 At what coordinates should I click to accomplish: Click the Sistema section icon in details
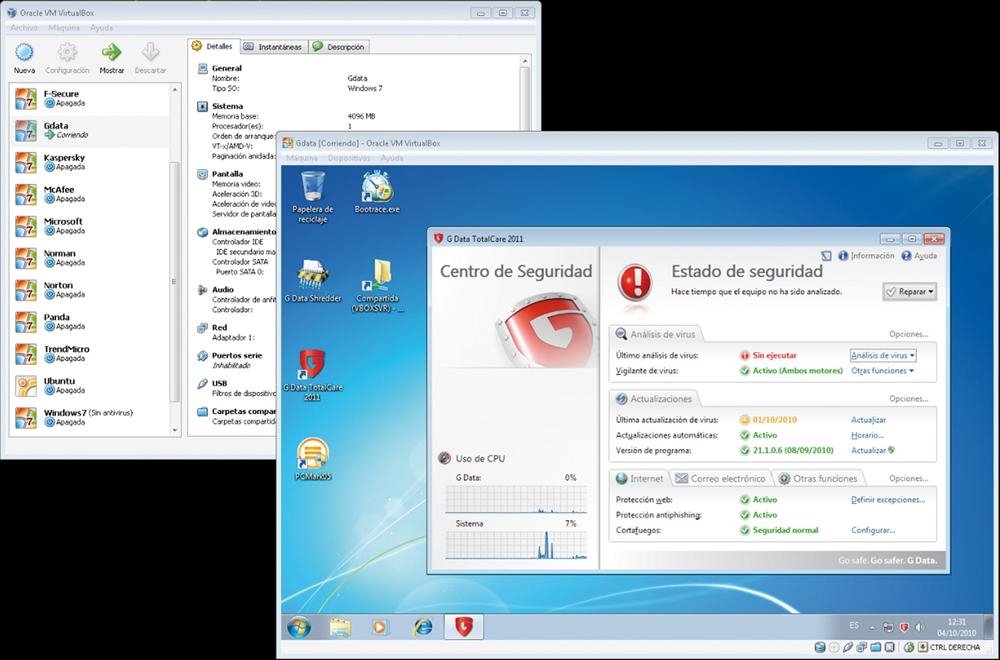pos(202,106)
